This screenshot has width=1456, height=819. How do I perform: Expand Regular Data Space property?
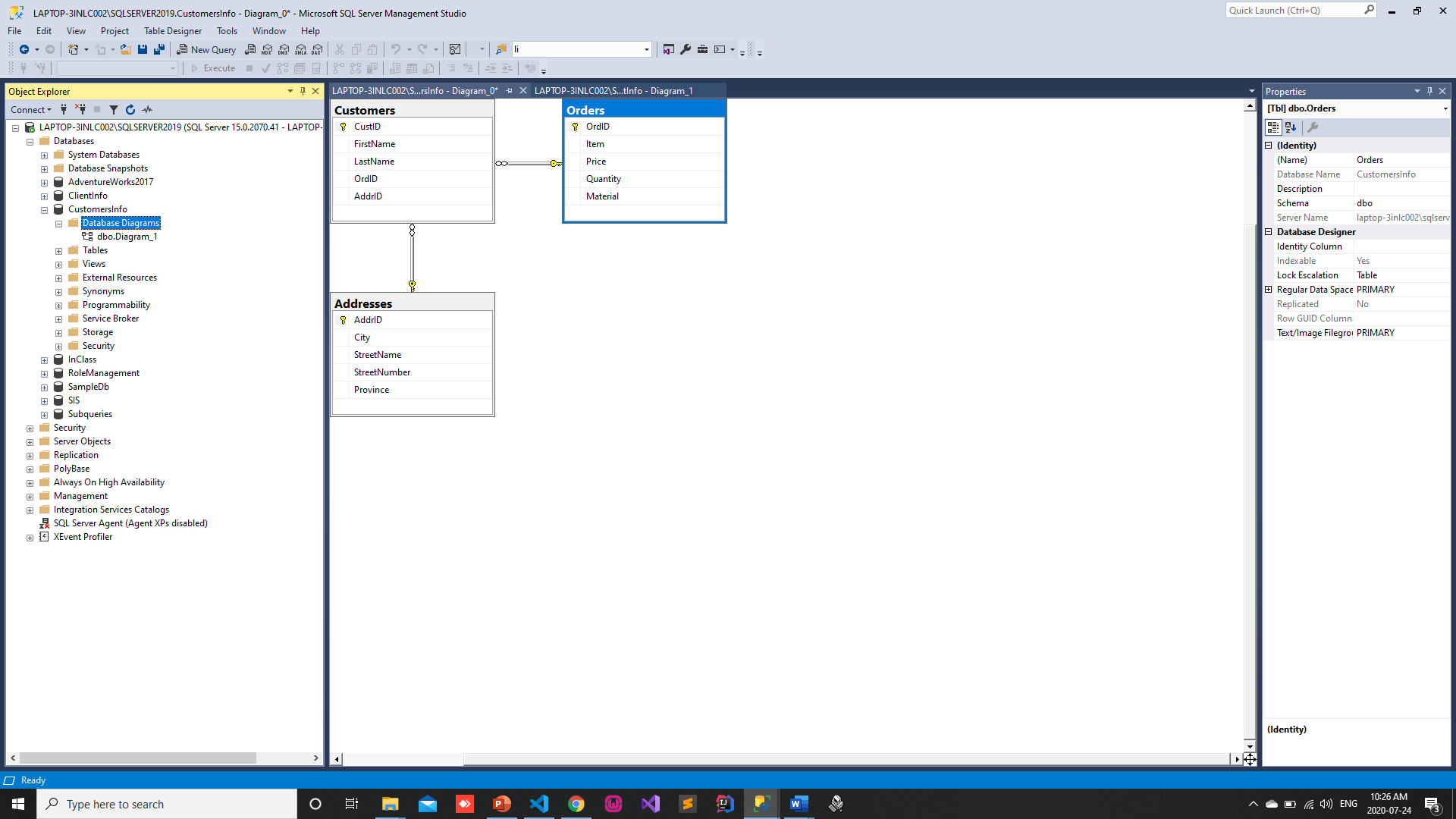click(x=1268, y=290)
